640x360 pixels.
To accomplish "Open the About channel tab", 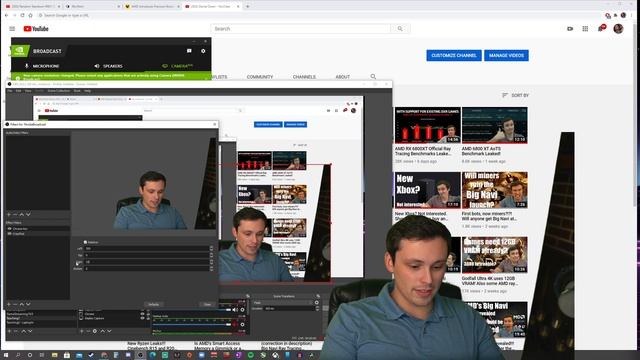I will coord(342,77).
